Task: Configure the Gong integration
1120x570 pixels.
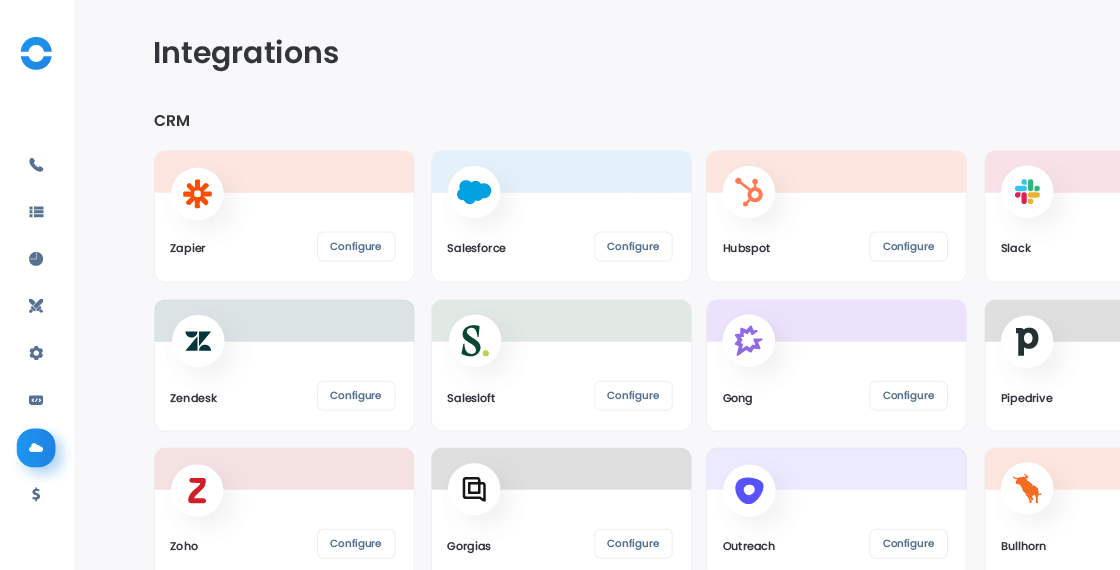Action: 909,396
